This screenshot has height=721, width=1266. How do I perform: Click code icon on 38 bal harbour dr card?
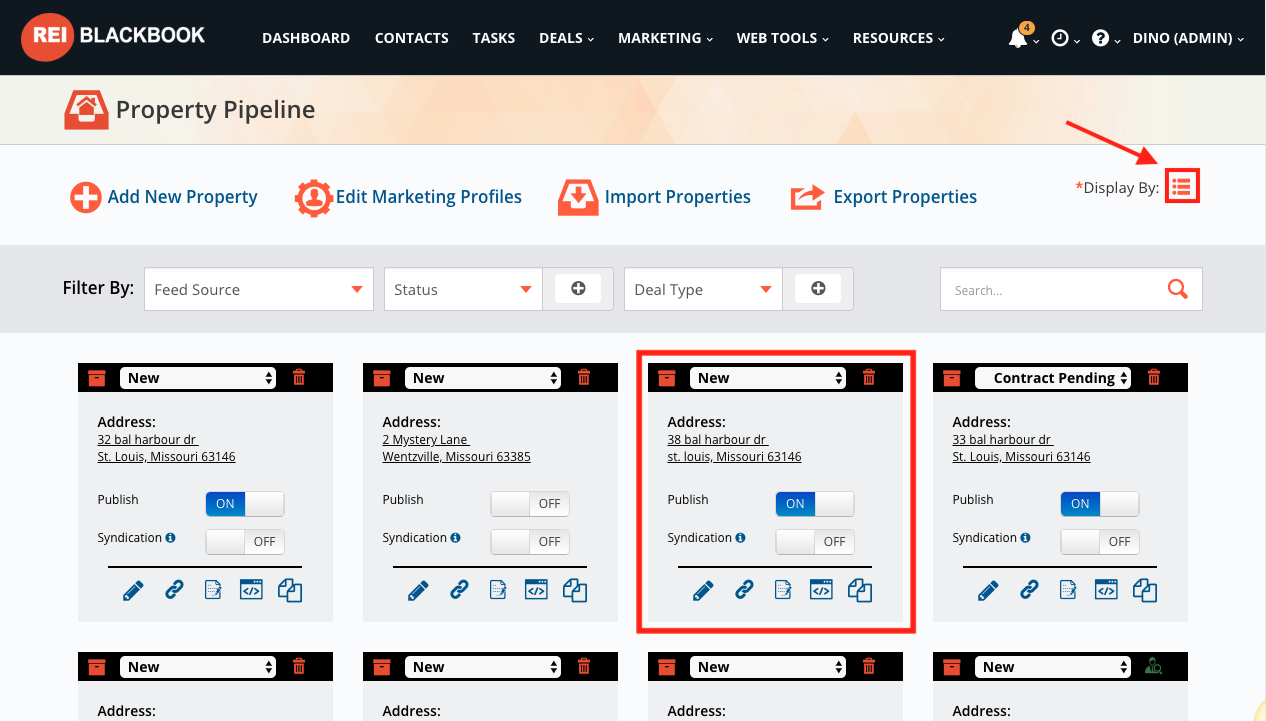(x=821, y=590)
